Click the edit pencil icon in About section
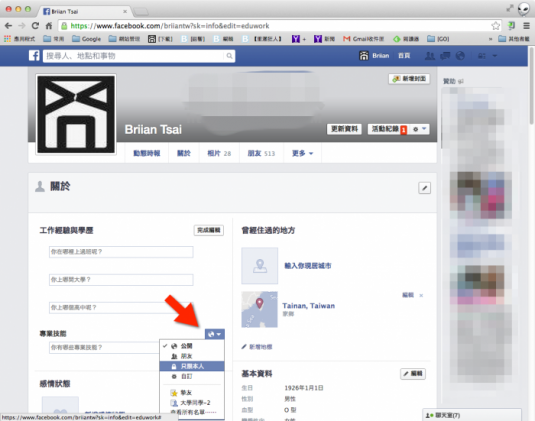This screenshot has height=421, width=535. pos(424,188)
